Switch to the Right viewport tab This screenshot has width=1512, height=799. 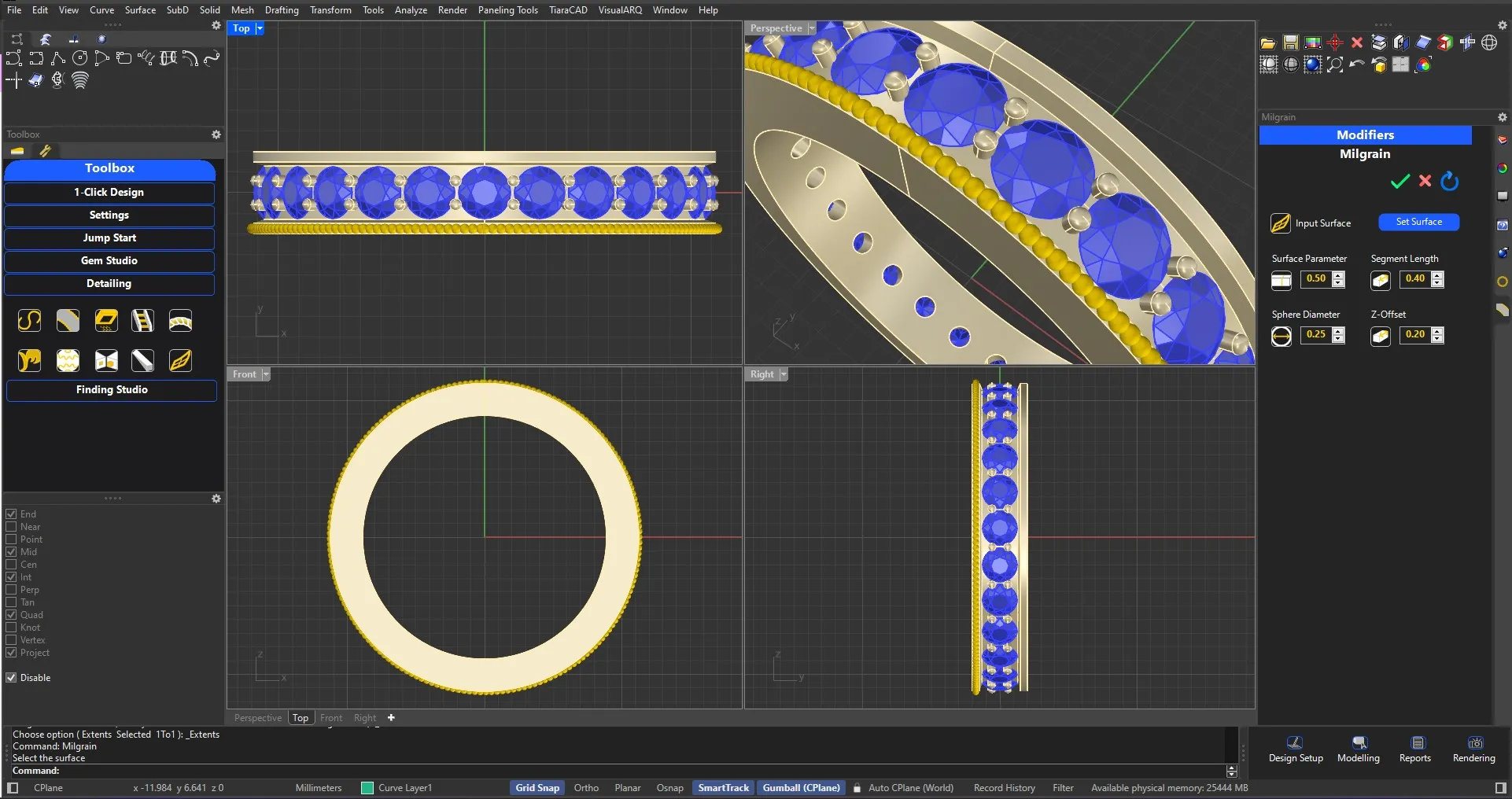click(364, 718)
